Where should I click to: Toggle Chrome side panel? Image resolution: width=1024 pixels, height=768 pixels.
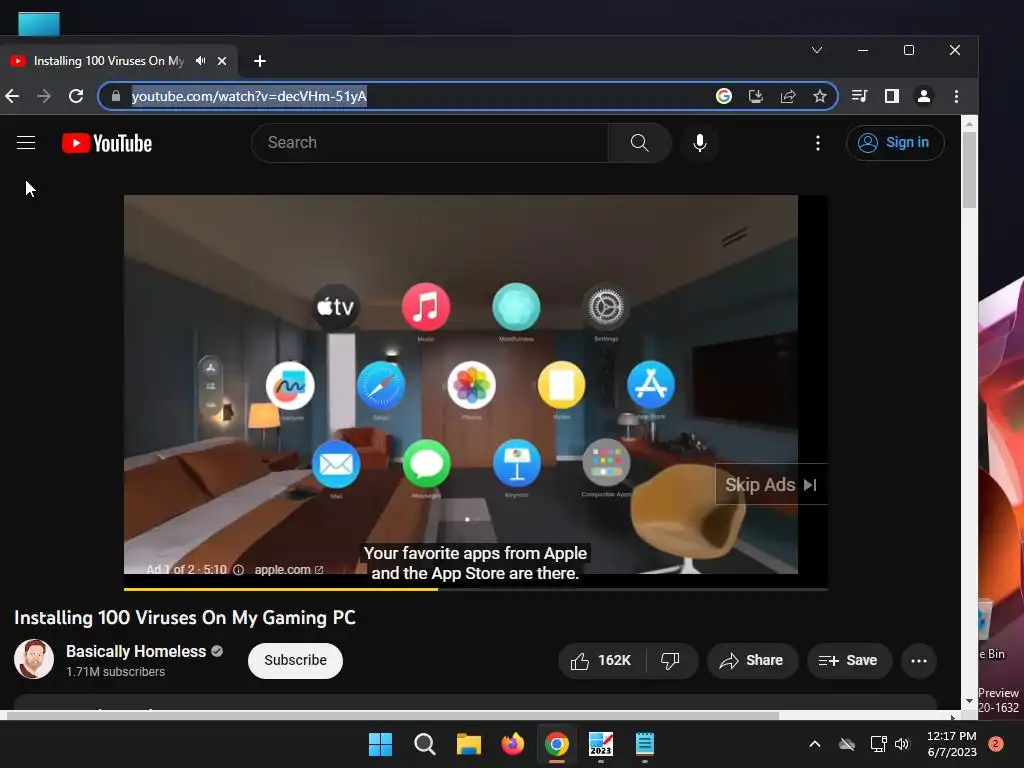891,96
